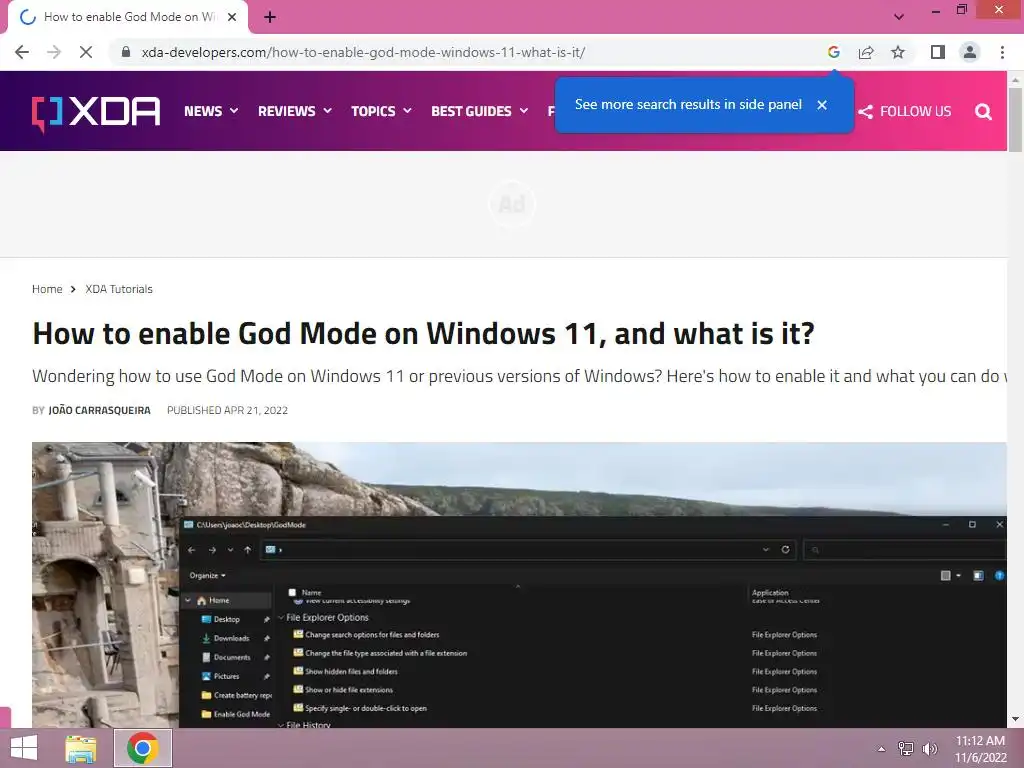1024x768 pixels.
Task: Open Google side panel search icon
Action: [833, 52]
